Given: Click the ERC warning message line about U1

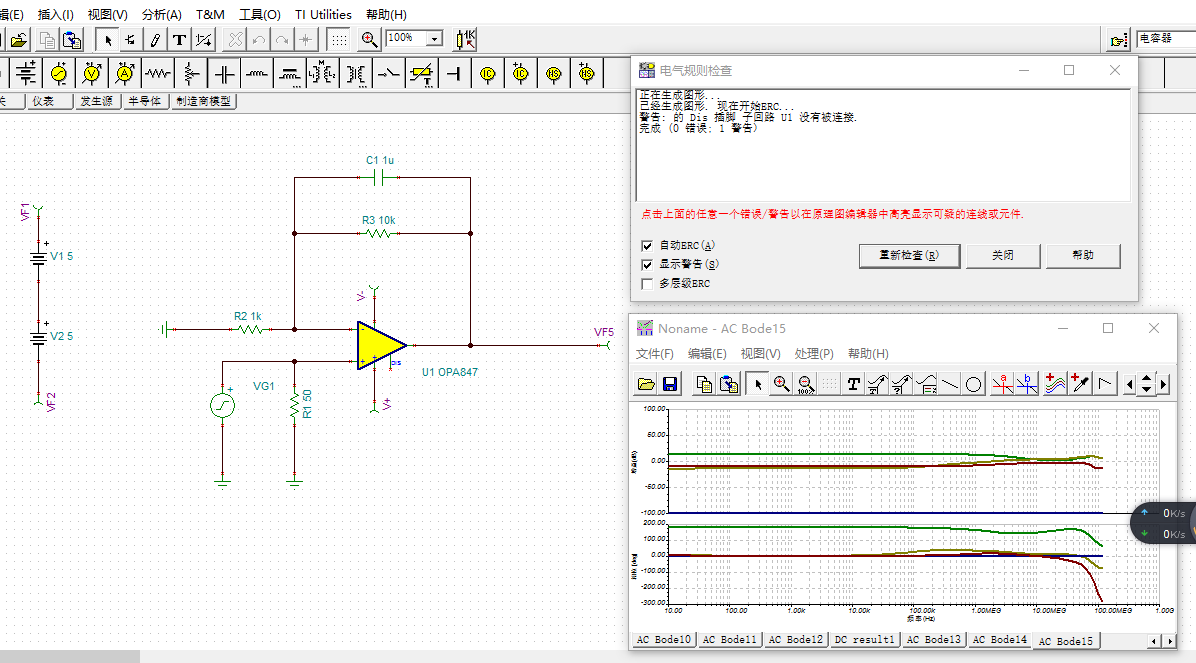Looking at the screenshot, I should click(x=748, y=117).
